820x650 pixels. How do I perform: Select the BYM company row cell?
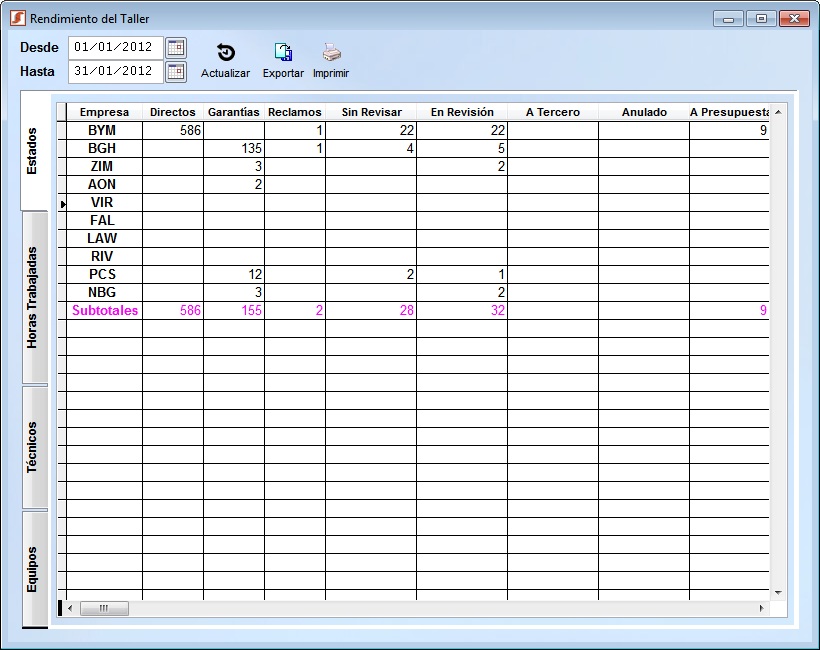pos(102,131)
